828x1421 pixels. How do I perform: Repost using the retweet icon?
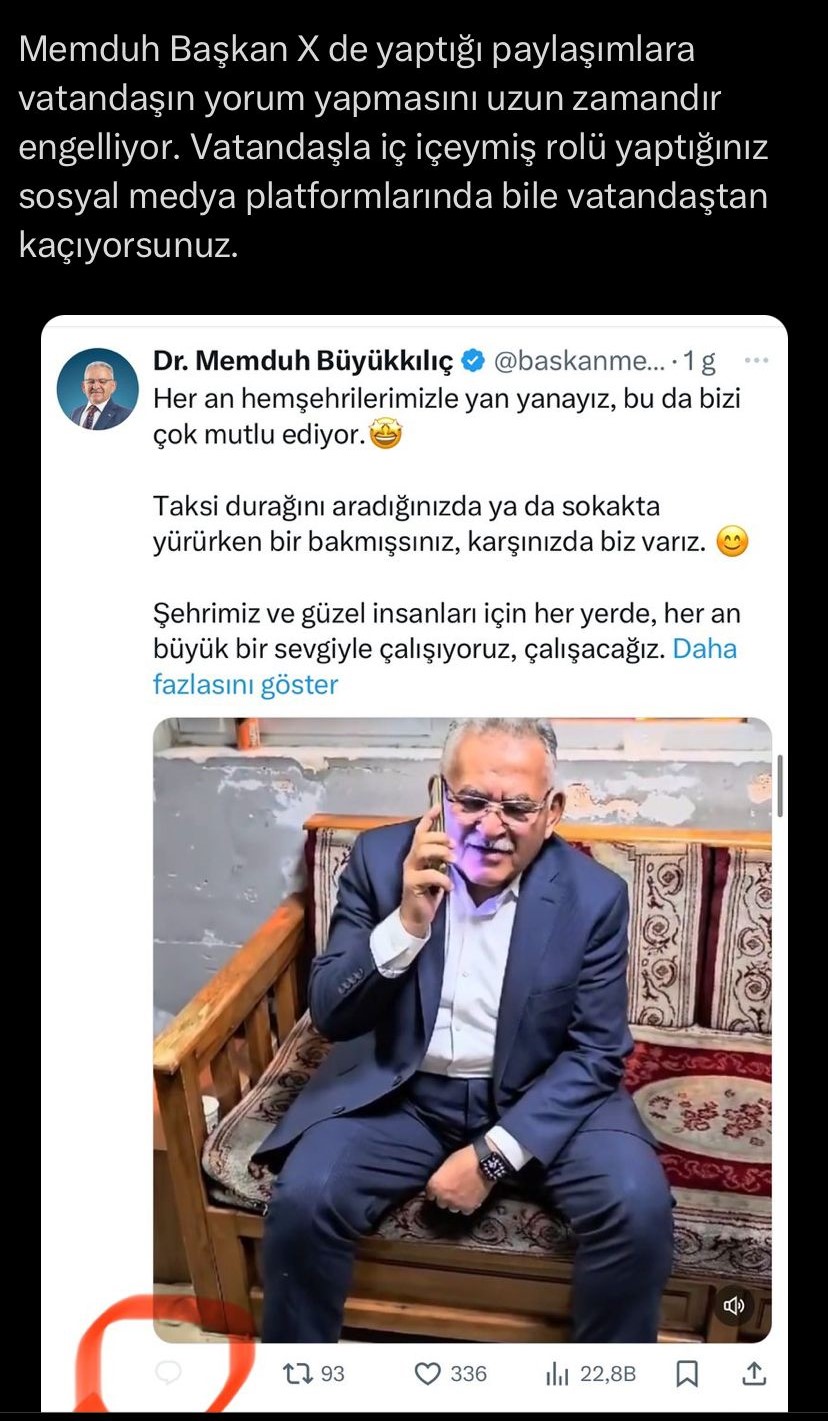coord(298,1374)
